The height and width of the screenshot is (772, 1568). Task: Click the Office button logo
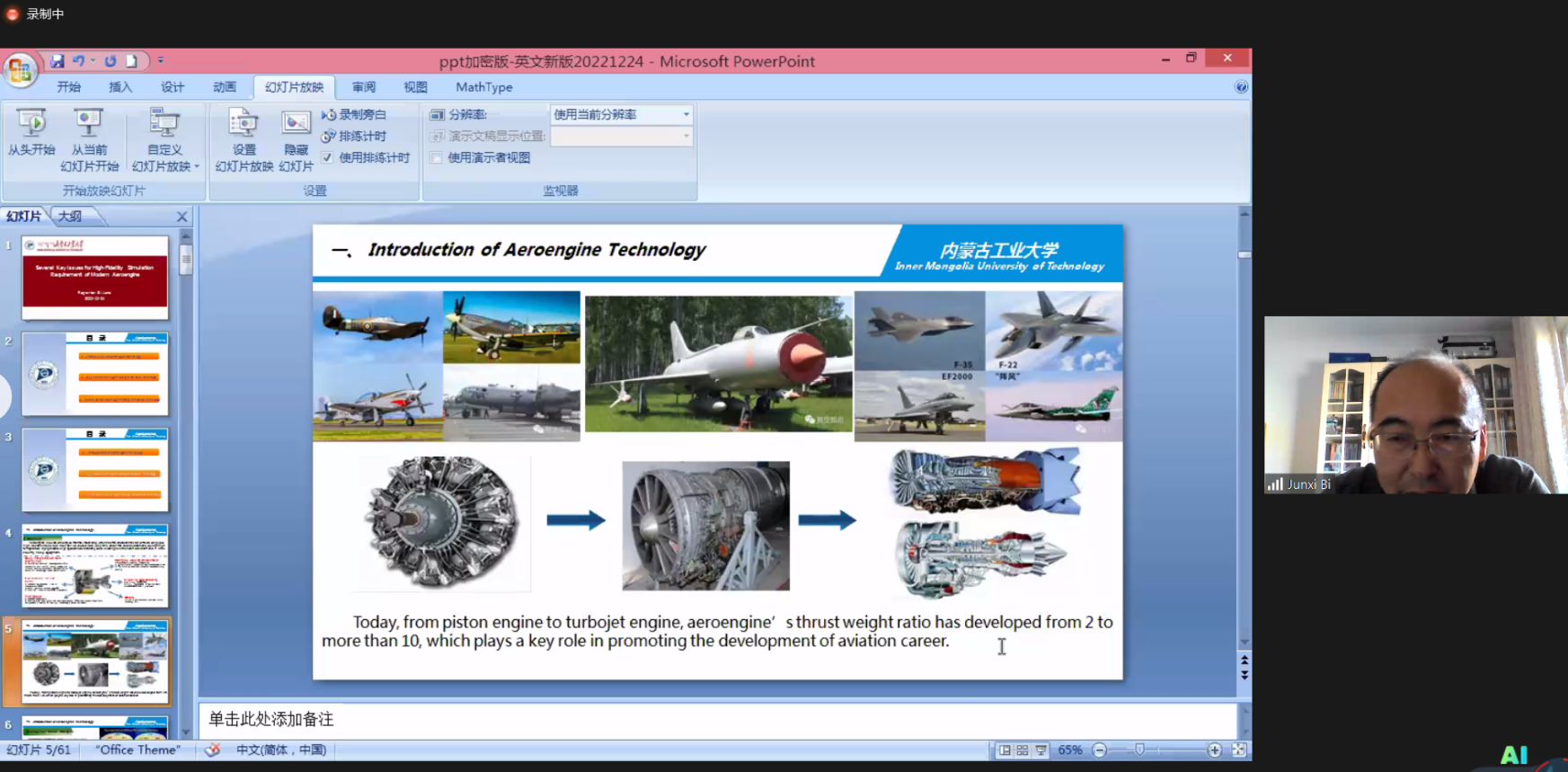(x=20, y=70)
